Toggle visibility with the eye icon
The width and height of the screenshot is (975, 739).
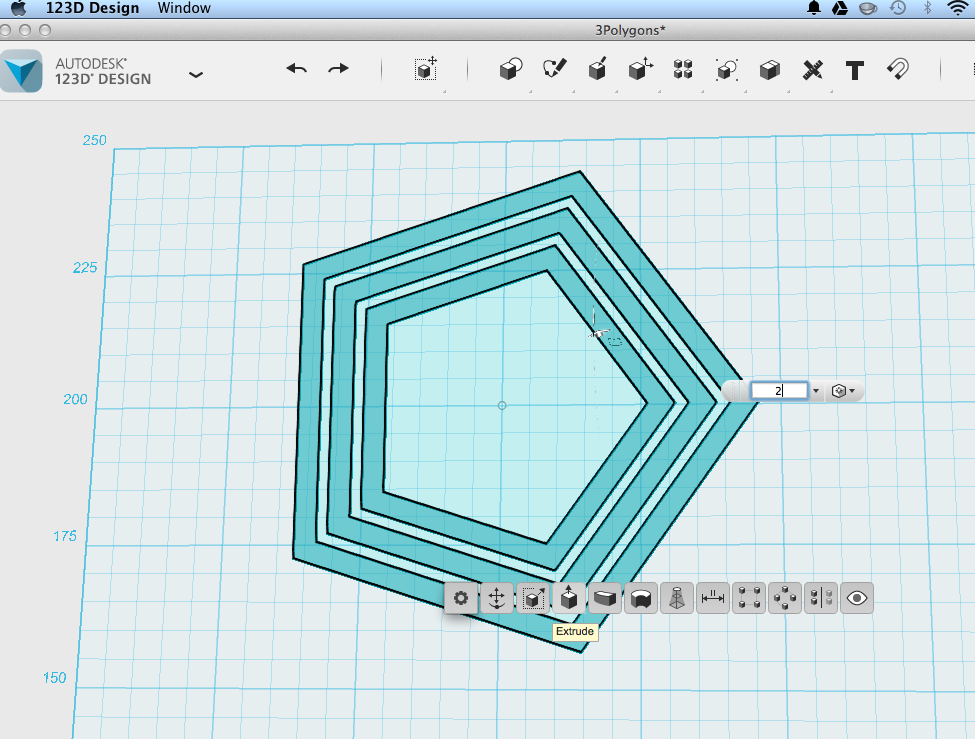tap(856, 598)
